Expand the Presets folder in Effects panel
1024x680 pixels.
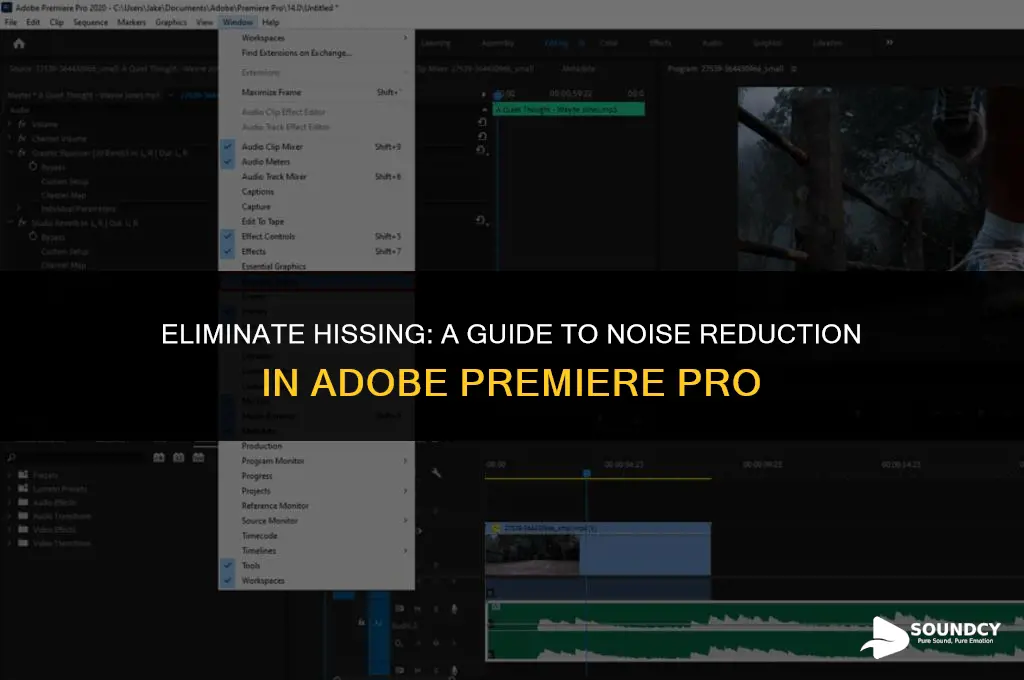click(10, 475)
